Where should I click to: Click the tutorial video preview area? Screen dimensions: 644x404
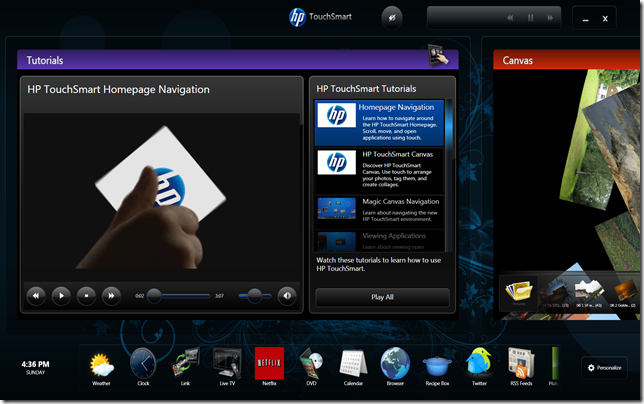click(x=162, y=197)
